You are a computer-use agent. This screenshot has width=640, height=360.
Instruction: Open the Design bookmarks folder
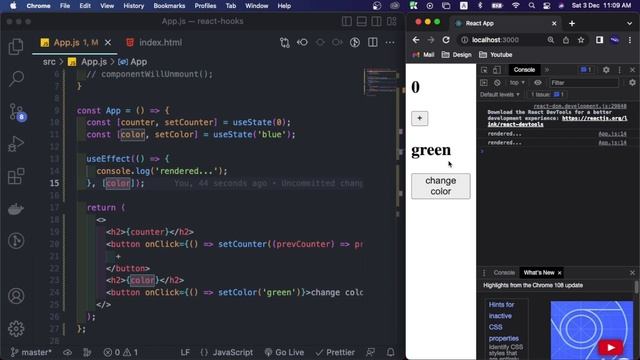[457, 55]
